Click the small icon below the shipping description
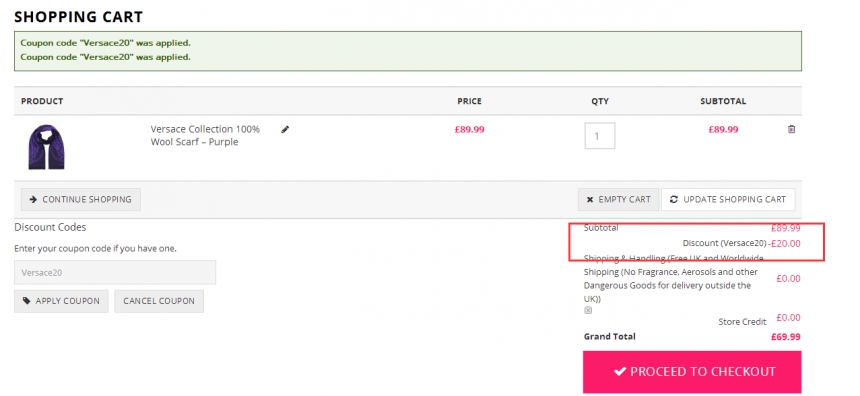 (588, 310)
